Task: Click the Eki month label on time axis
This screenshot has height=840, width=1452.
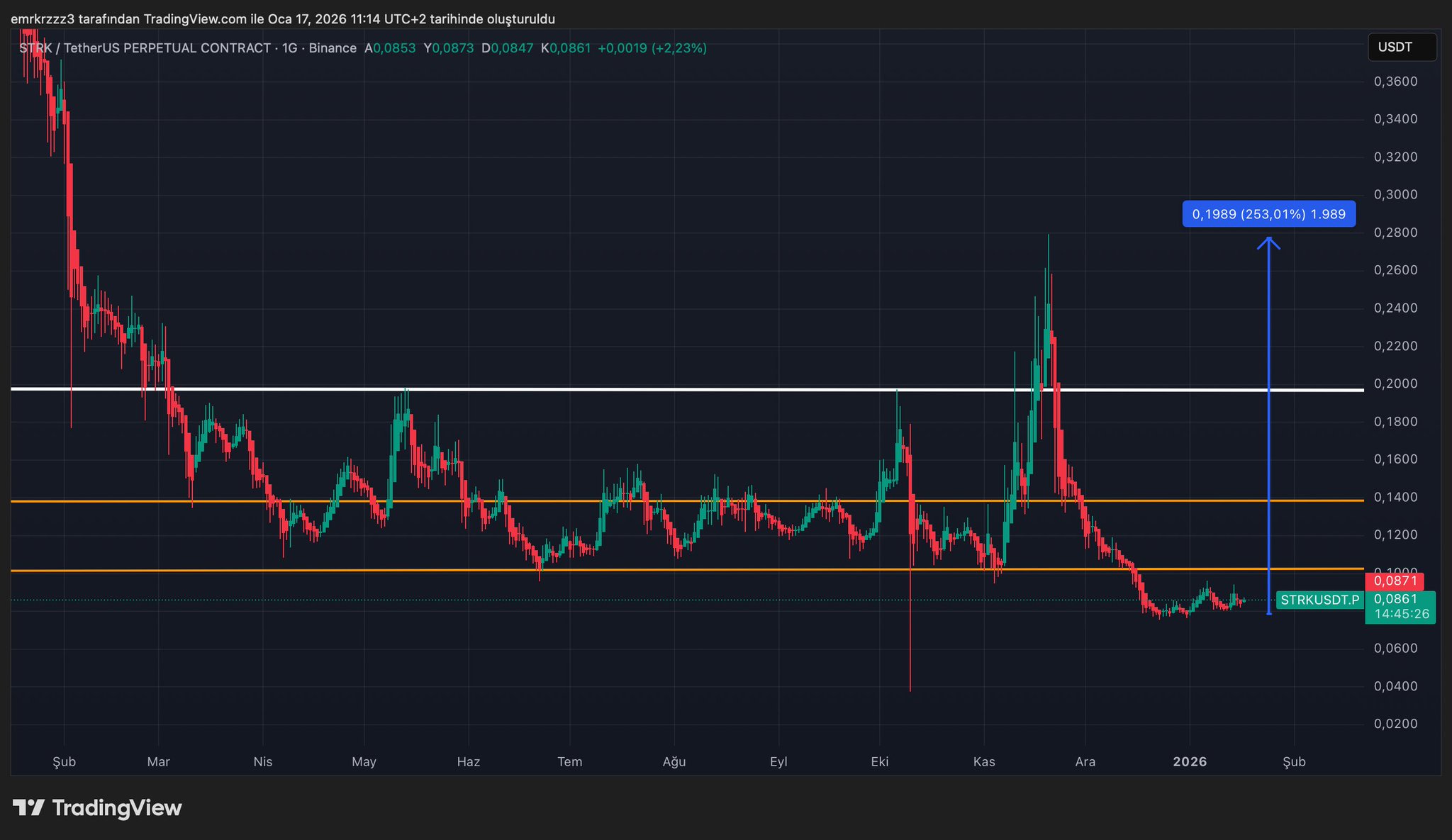Action: pos(880,762)
